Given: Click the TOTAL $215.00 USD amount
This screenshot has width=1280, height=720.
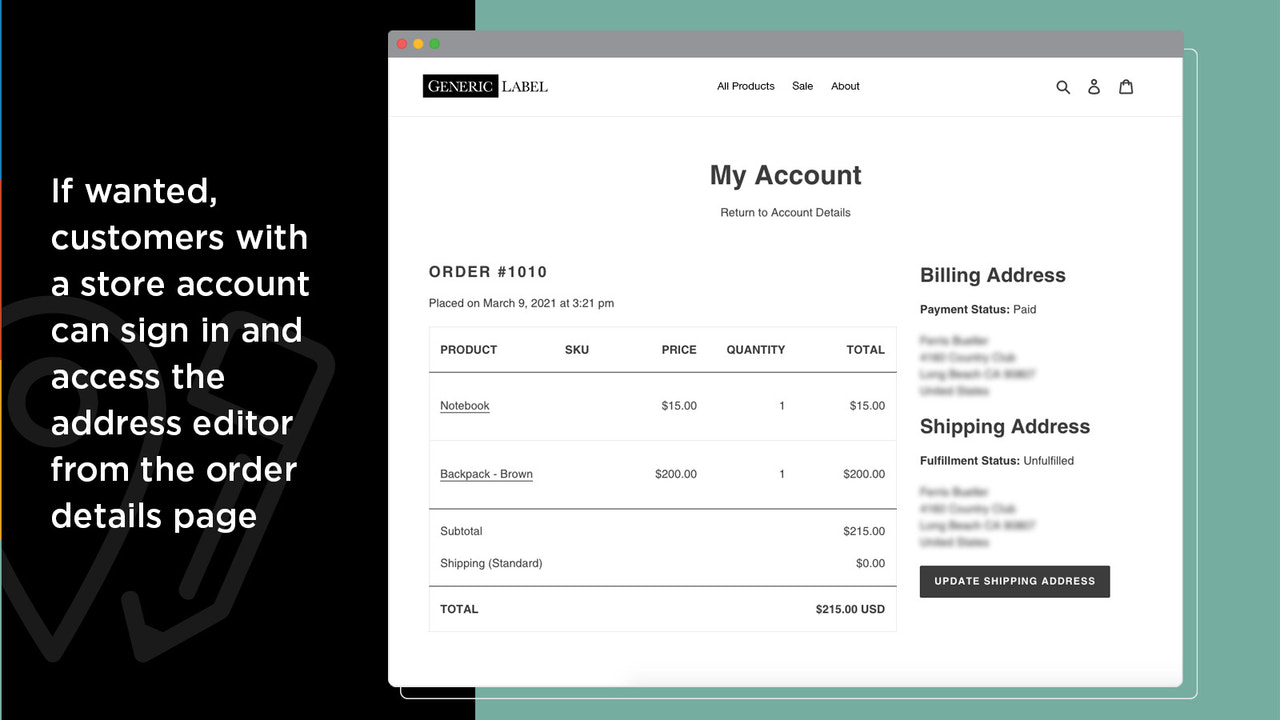Looking at the screenshot, I should tap(850, 609).
